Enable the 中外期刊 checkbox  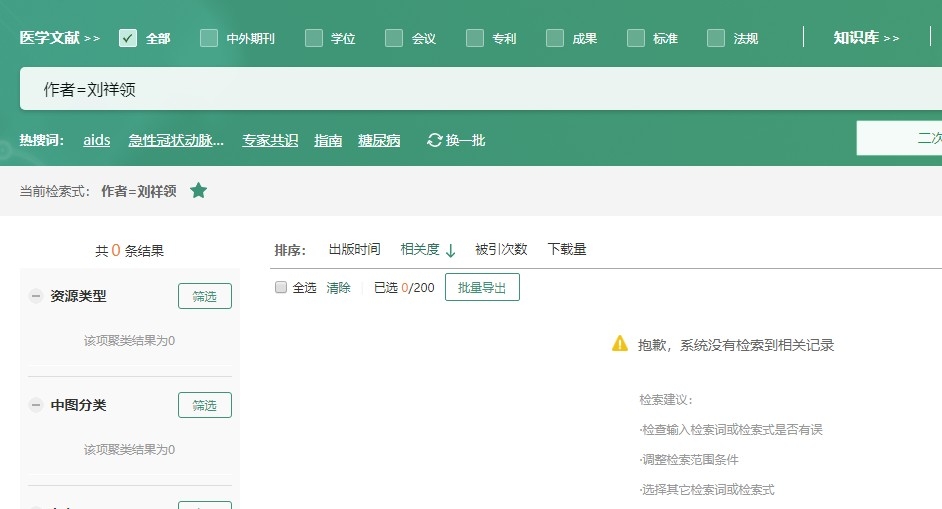(209, 38)
